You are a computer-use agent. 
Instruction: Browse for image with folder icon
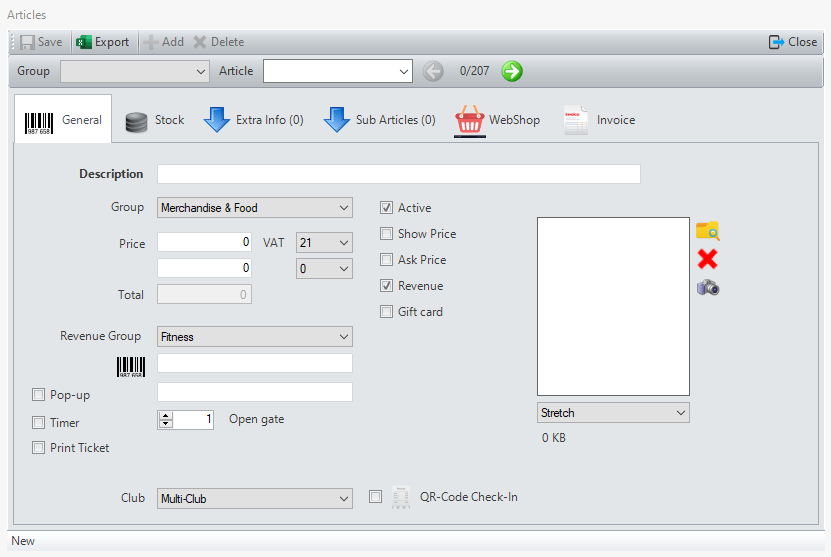pyautogui.click(x=708, y=231)
